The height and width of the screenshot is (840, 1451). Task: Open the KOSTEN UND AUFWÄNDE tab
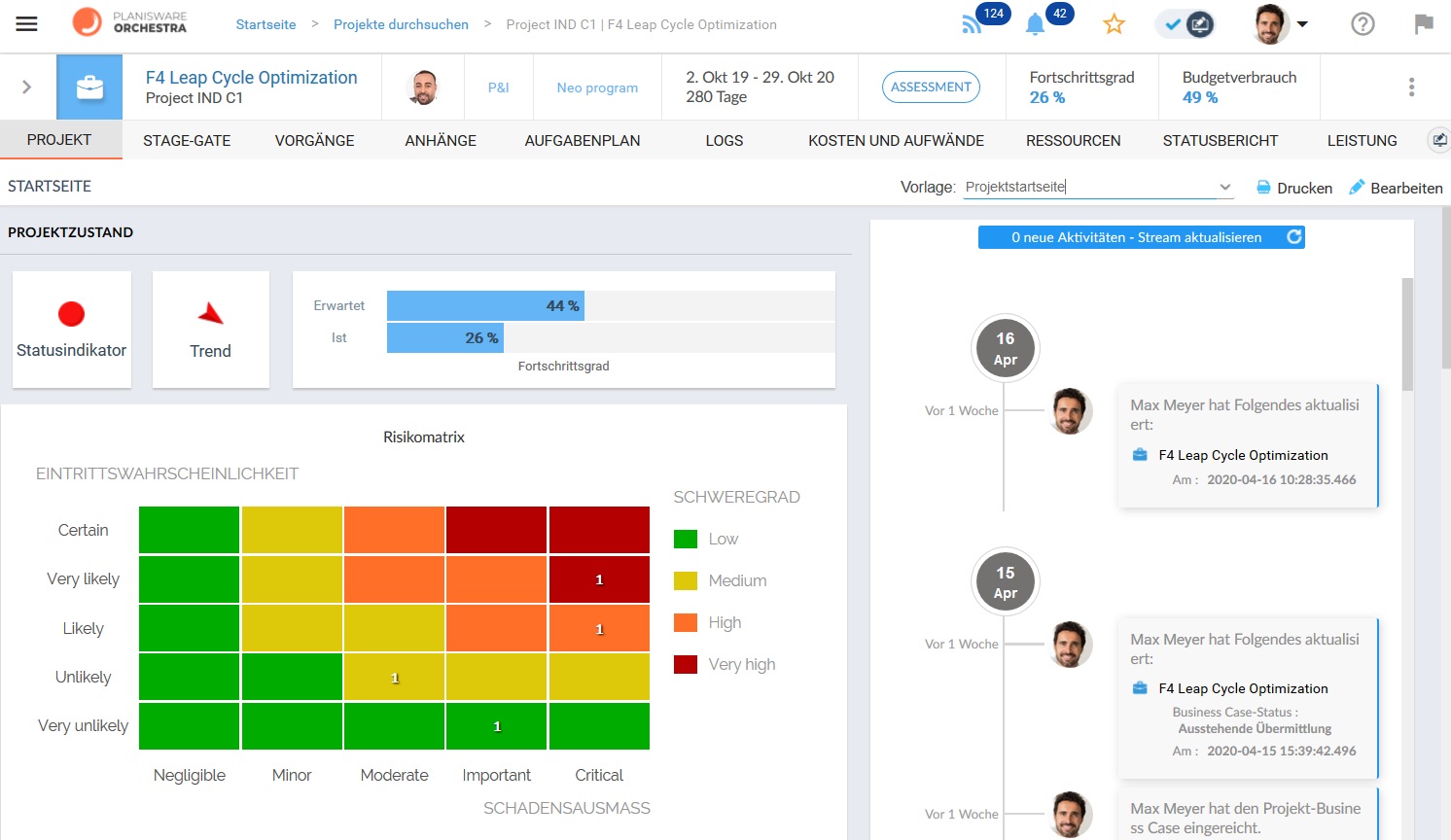tap(896, 141)
